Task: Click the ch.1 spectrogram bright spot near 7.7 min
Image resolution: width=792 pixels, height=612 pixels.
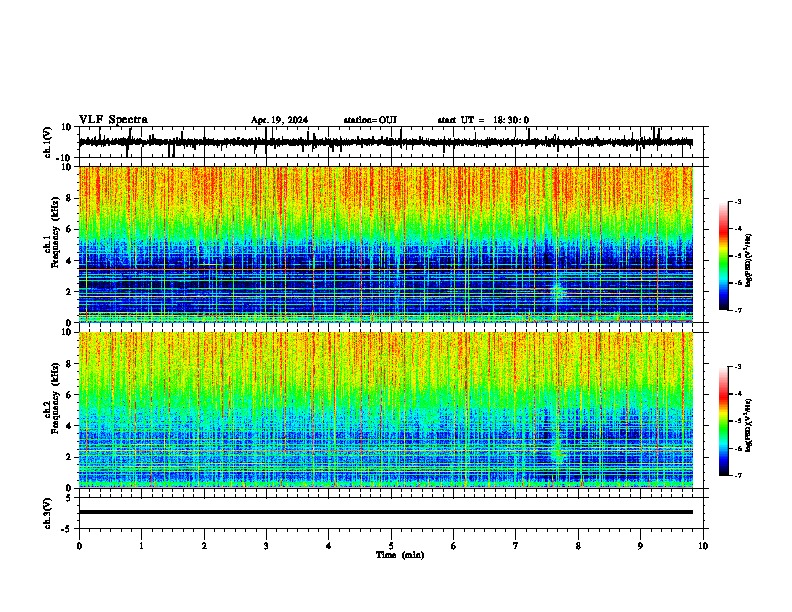Action: [x=558, y=292]
